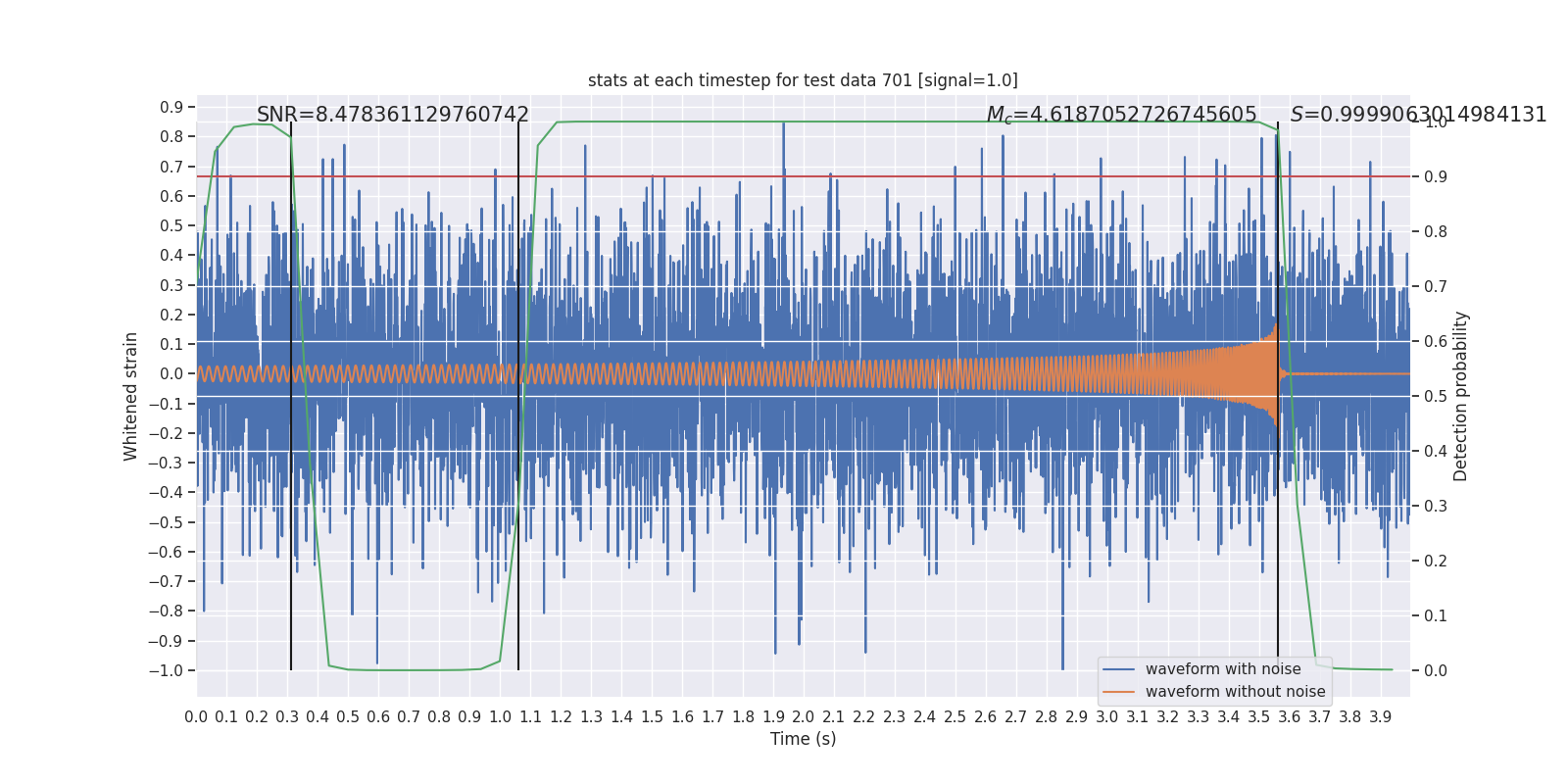
Task: Select the −0.8 tick on the whitened strain axis
Action: [x=166, y=612]
